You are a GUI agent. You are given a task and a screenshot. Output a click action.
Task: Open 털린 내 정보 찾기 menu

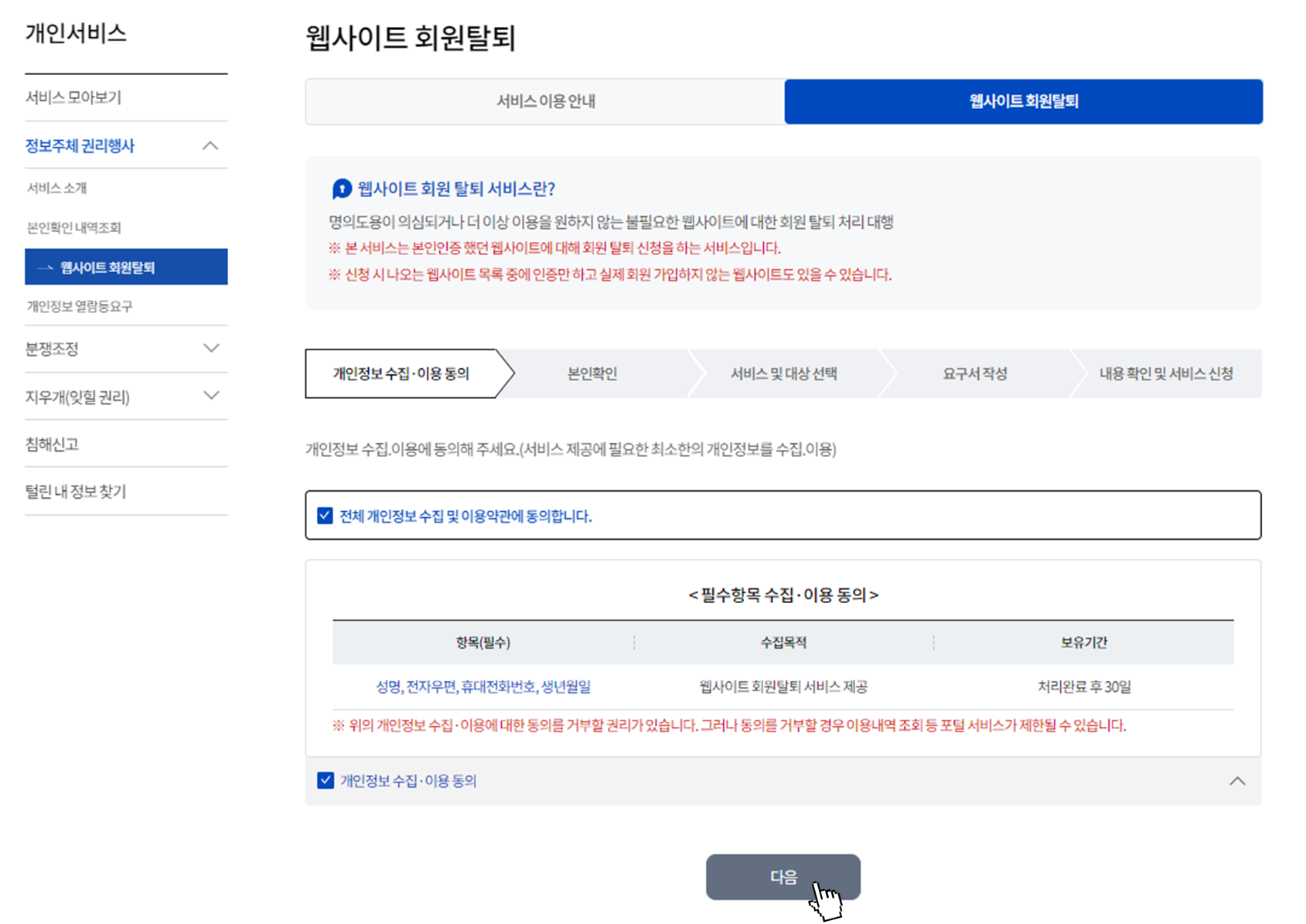point(76,492)
